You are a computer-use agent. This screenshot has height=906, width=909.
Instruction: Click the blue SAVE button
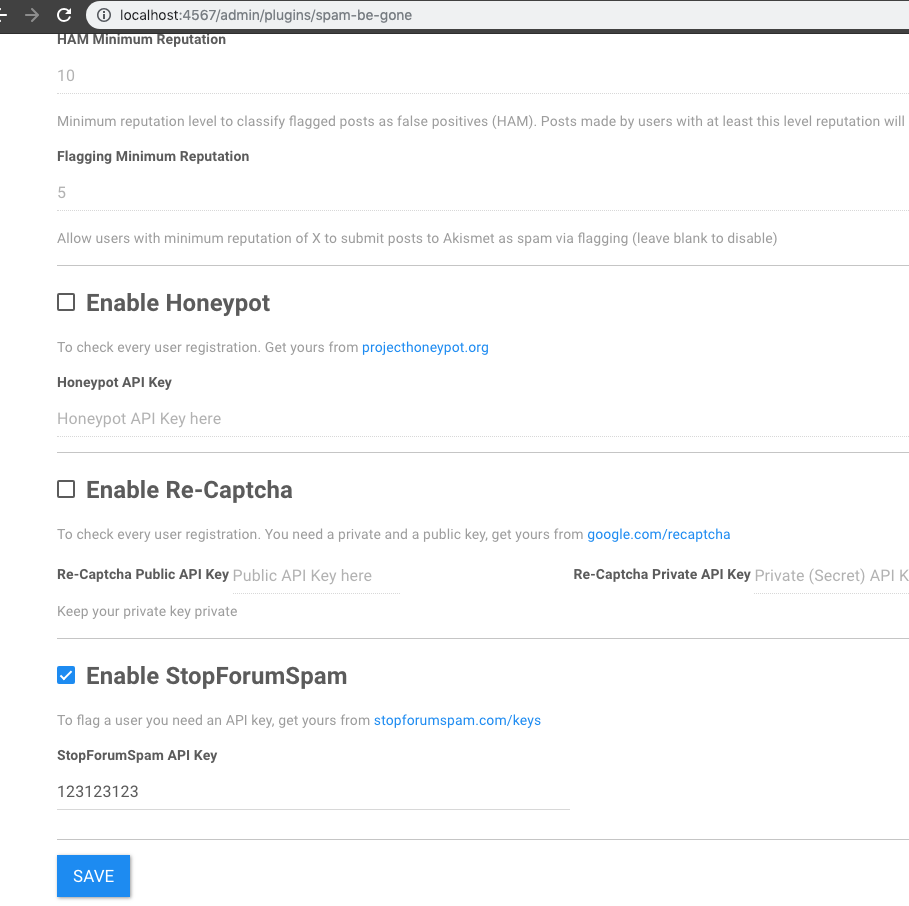point(93,876)
